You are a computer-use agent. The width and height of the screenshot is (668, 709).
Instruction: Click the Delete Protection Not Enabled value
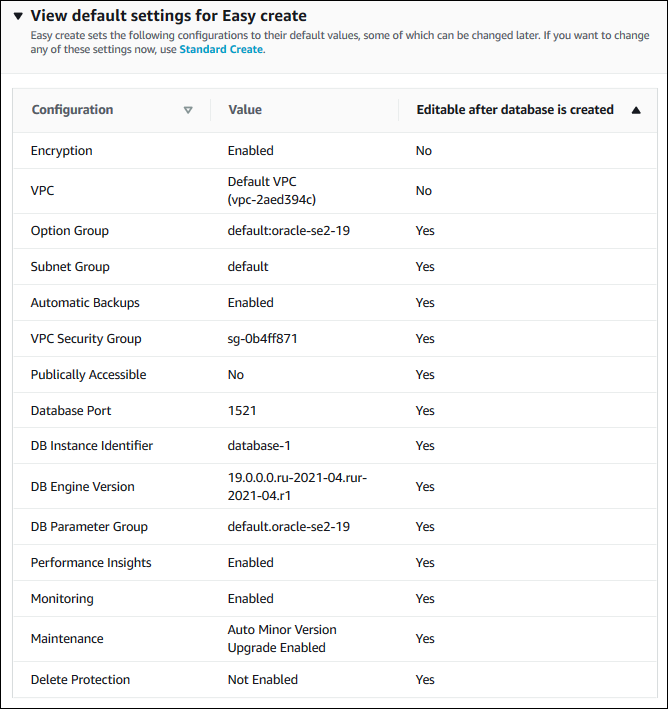click(x=262, y=680)
